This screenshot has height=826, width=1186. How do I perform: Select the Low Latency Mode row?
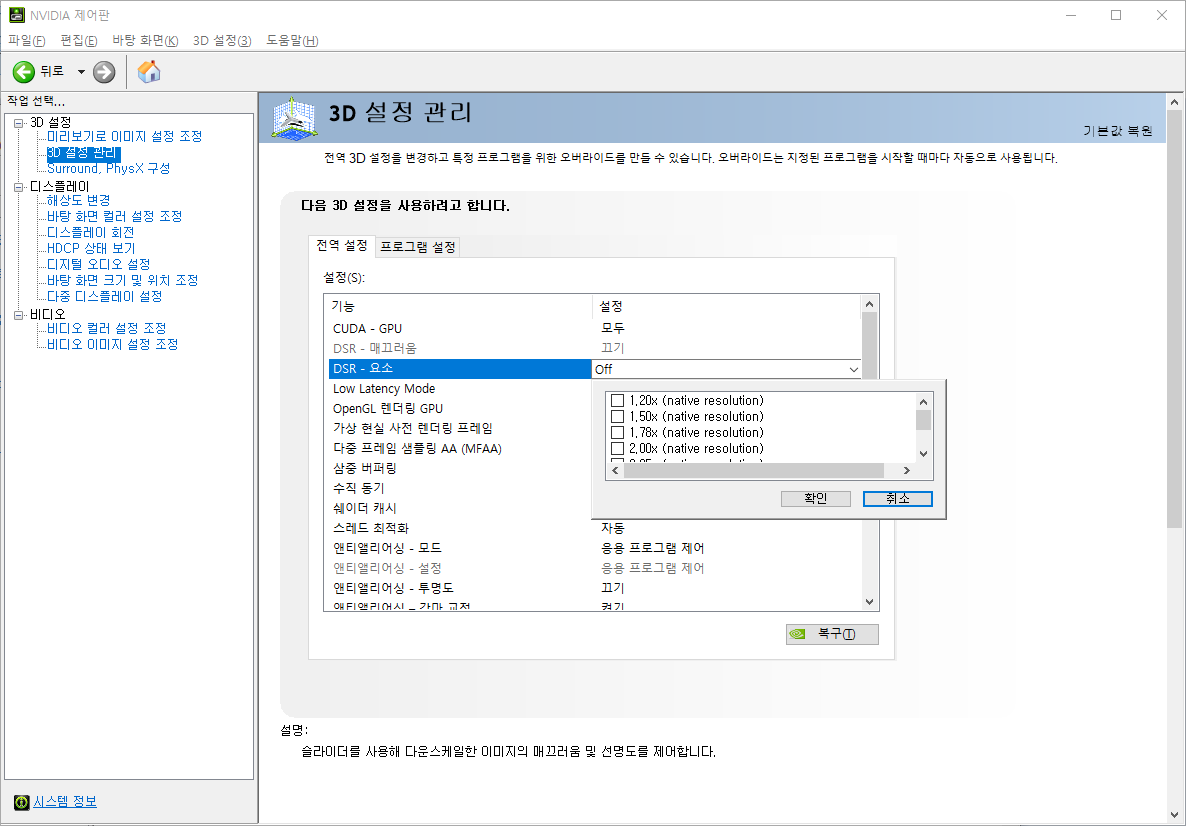(x=460, y=389)
